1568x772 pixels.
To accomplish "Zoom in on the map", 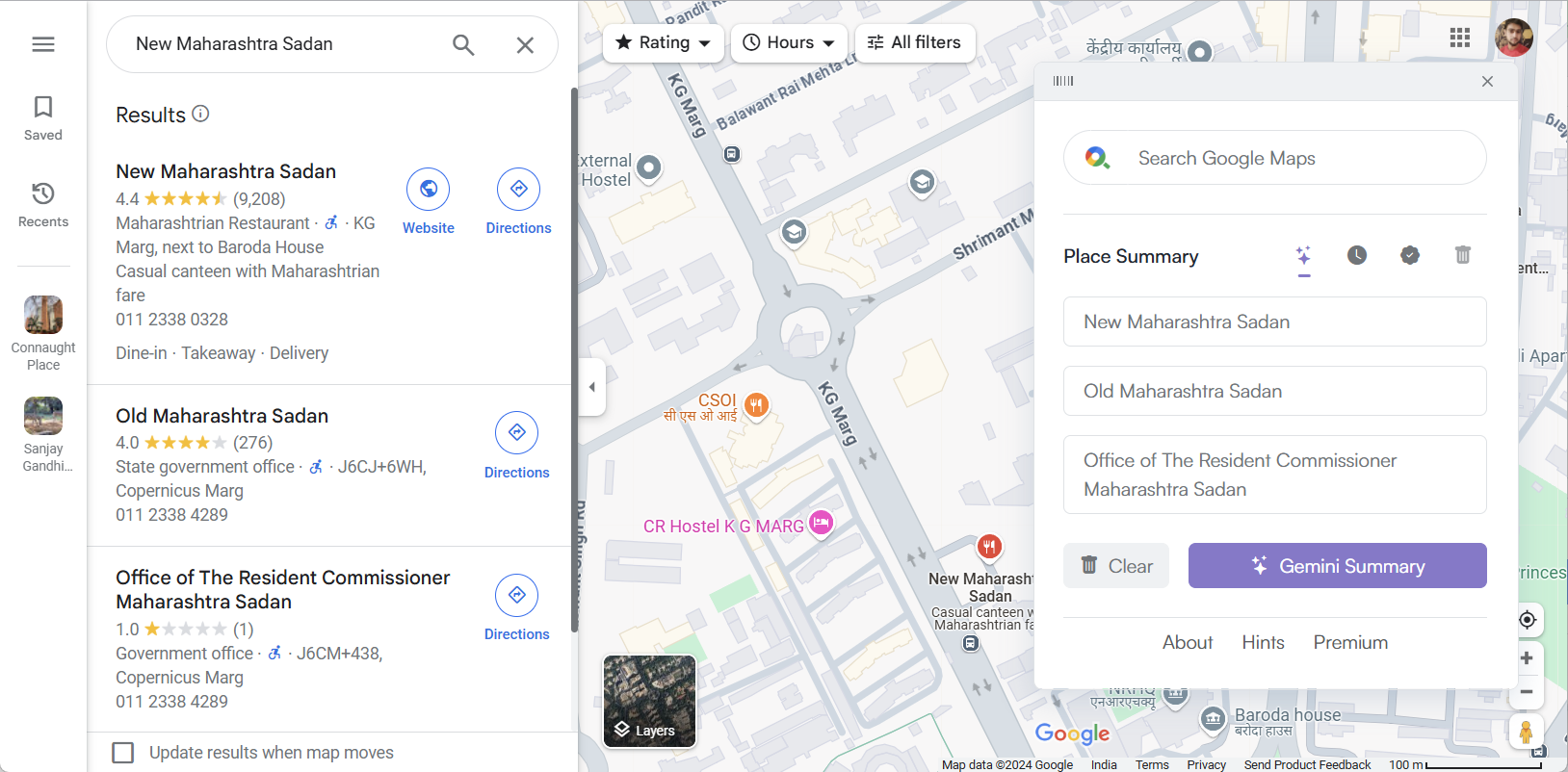I will 1527,658.
